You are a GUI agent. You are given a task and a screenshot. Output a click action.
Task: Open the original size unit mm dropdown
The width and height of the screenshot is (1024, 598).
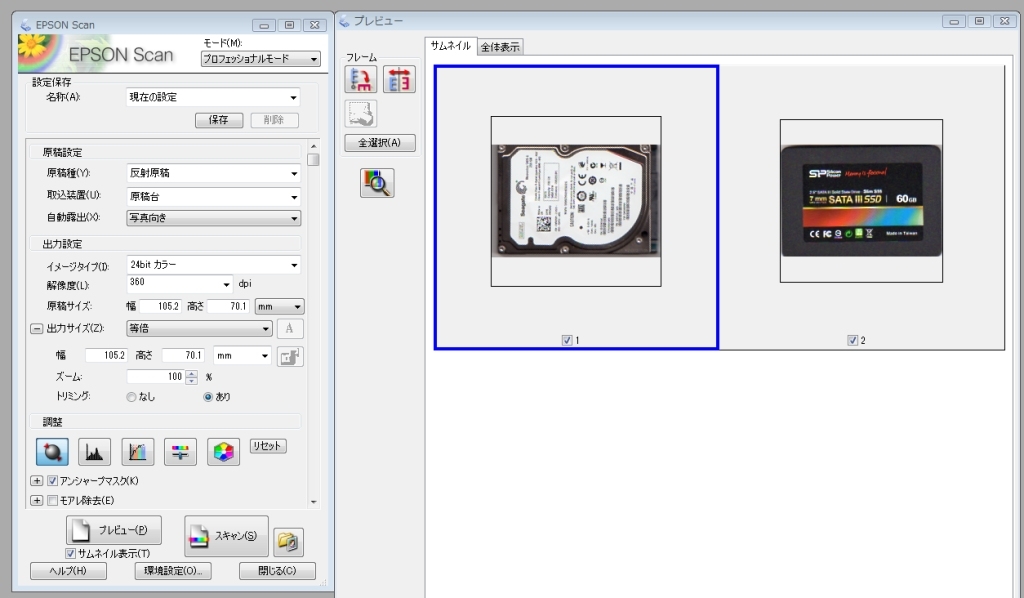click(280, 306)
